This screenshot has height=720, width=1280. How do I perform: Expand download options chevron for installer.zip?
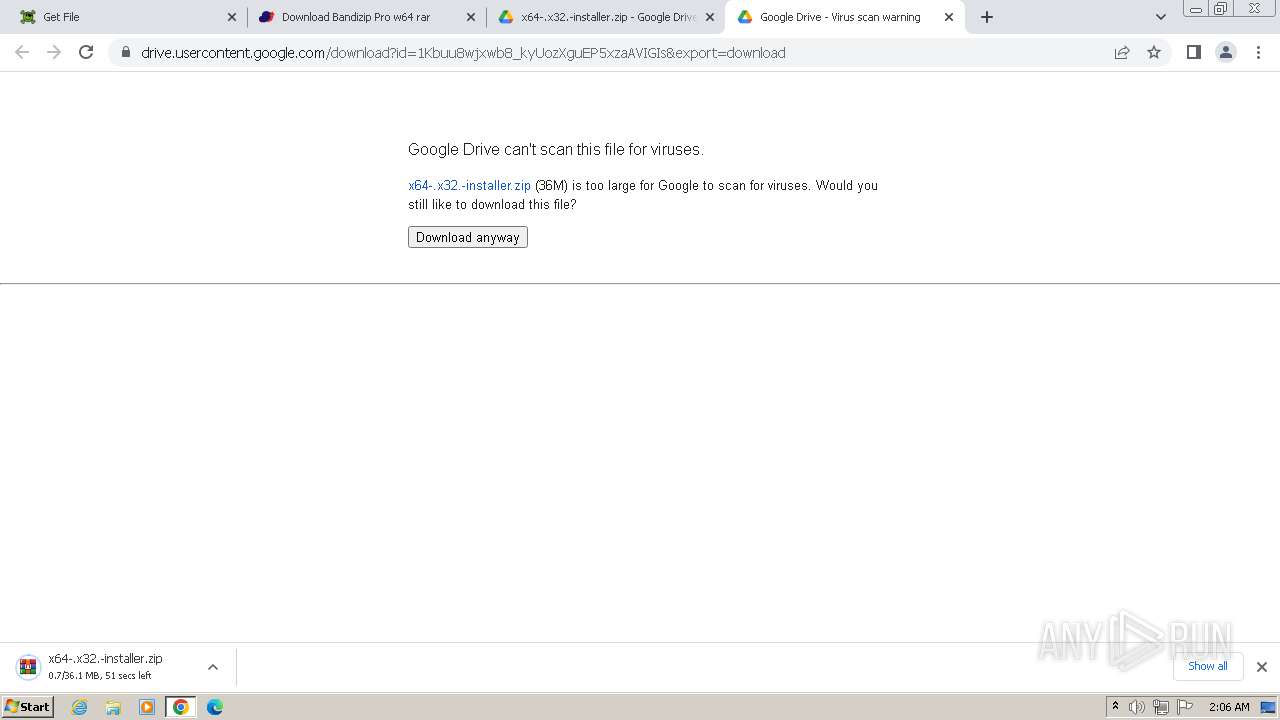tap(212, 667)
